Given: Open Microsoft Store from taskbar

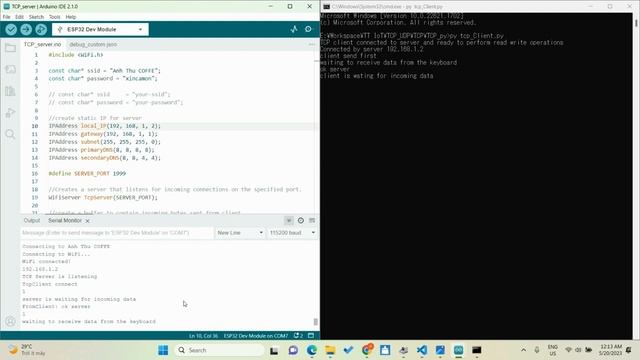Looking at the screenshot, I should coord(385,350).
